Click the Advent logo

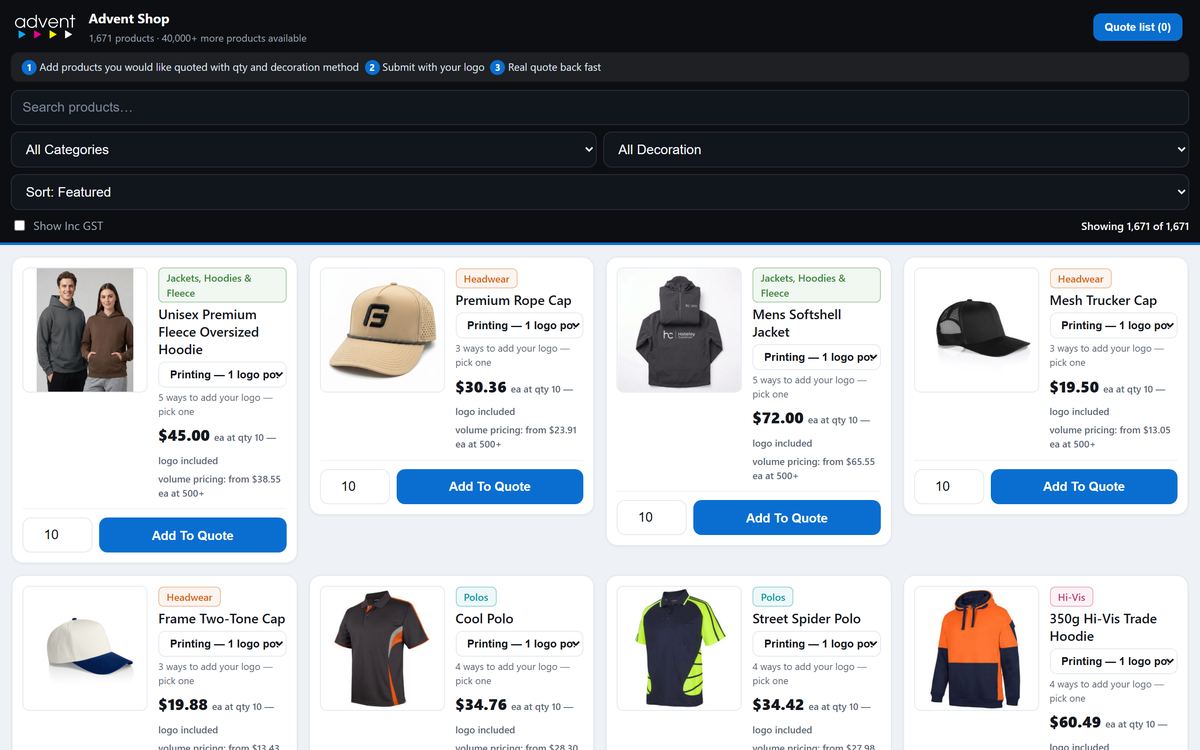45,27
